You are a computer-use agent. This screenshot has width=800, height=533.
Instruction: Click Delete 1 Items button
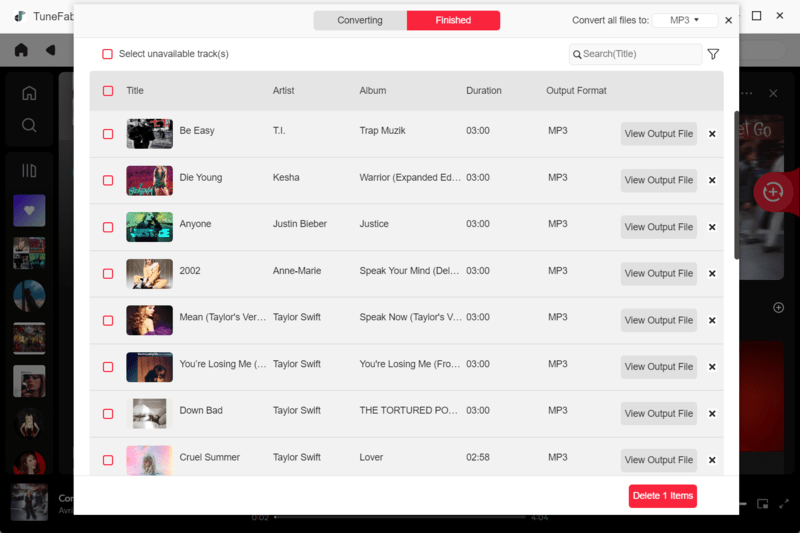[663, 496]
